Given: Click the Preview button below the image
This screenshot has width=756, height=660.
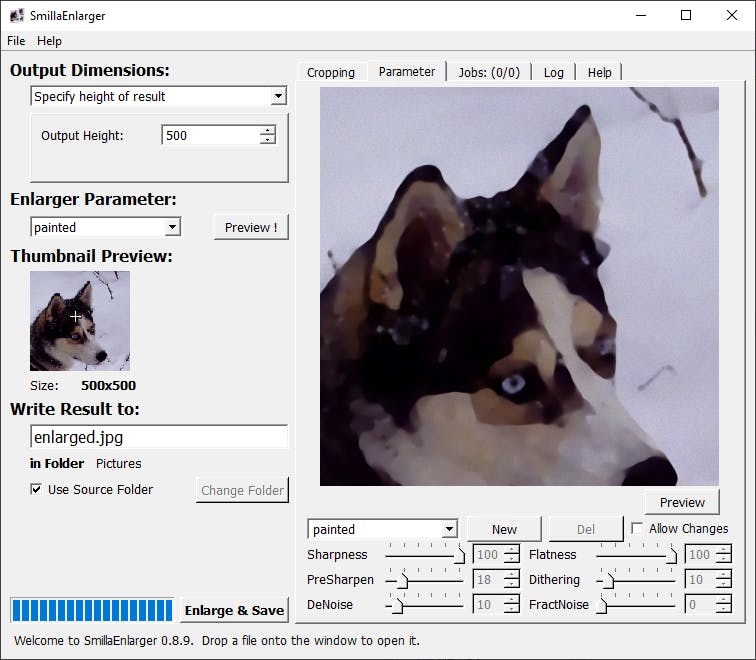Looking at the screenshot, I should 682,502.
